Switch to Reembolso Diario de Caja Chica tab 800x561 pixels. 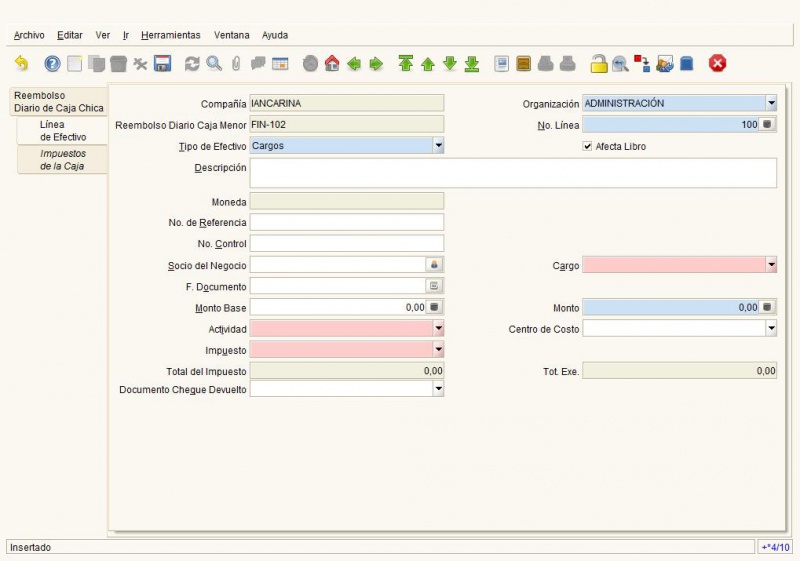pyautogui.click(x=59, y=101)
